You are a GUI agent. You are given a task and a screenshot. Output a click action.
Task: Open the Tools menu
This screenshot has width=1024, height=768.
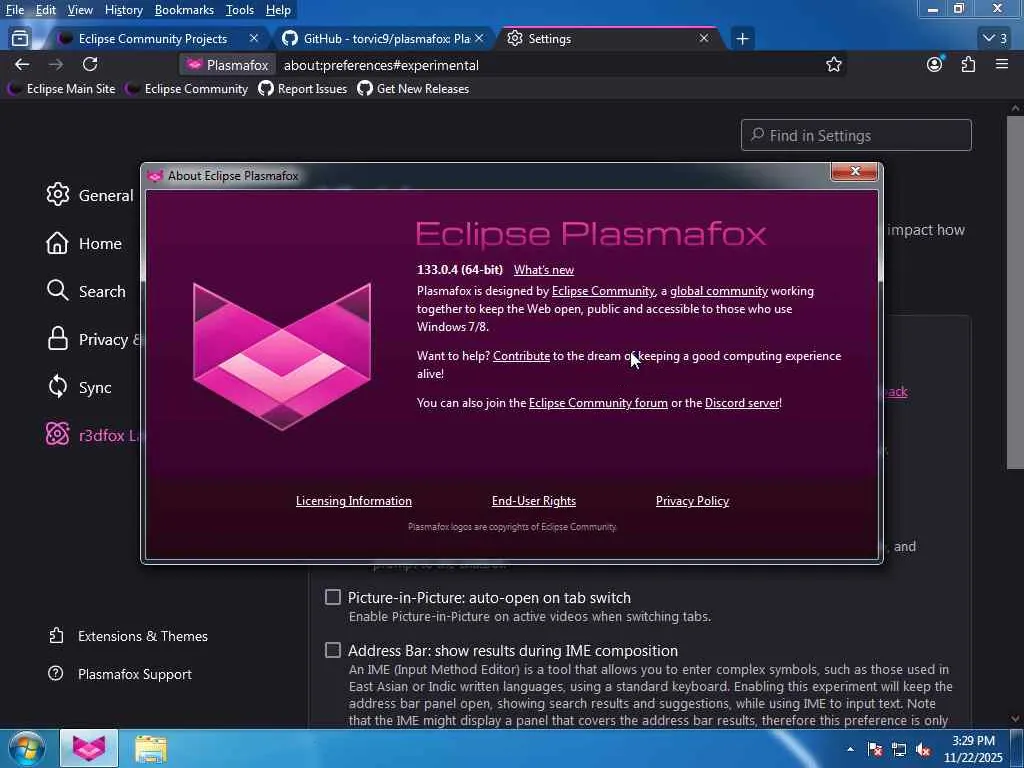pyautogui.click(x=240, y=10)
